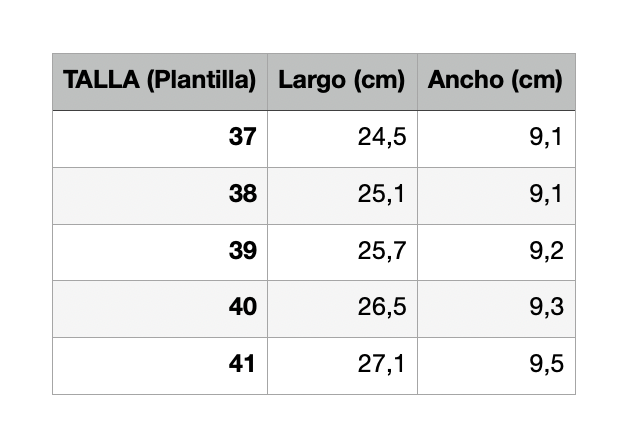Viewport: 620px width, 434px height.
Task: Click the "(cm)" unit beside Largo
Action: (x=380, y=81)
